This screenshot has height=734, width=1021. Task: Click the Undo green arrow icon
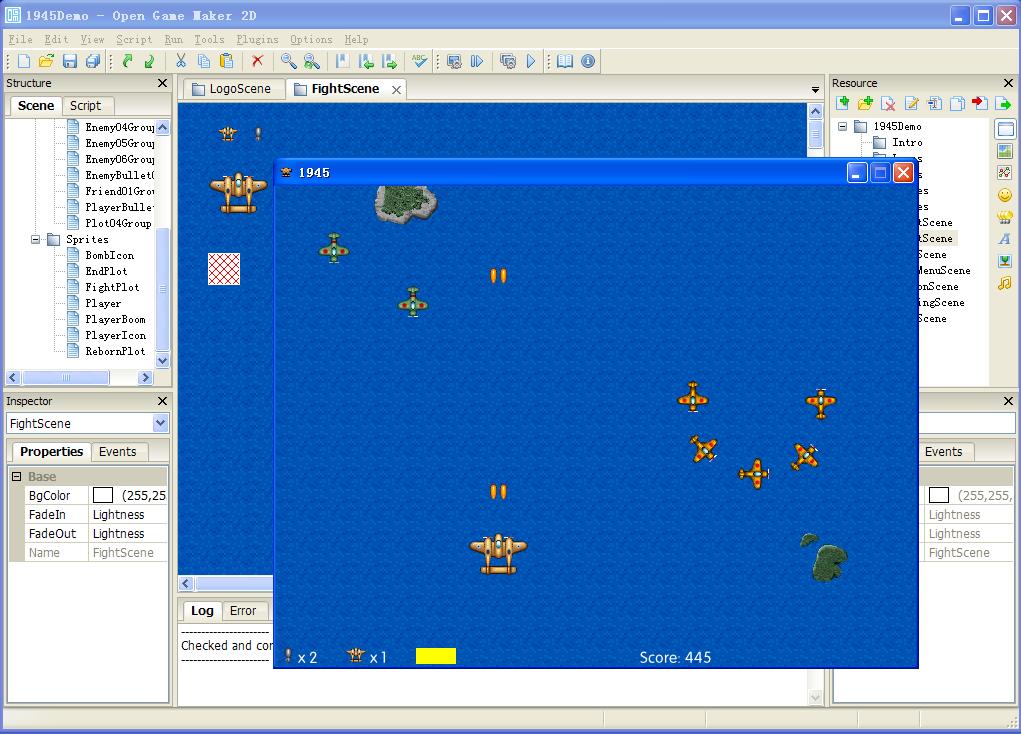pyautogui.click(x=128, y=61)
